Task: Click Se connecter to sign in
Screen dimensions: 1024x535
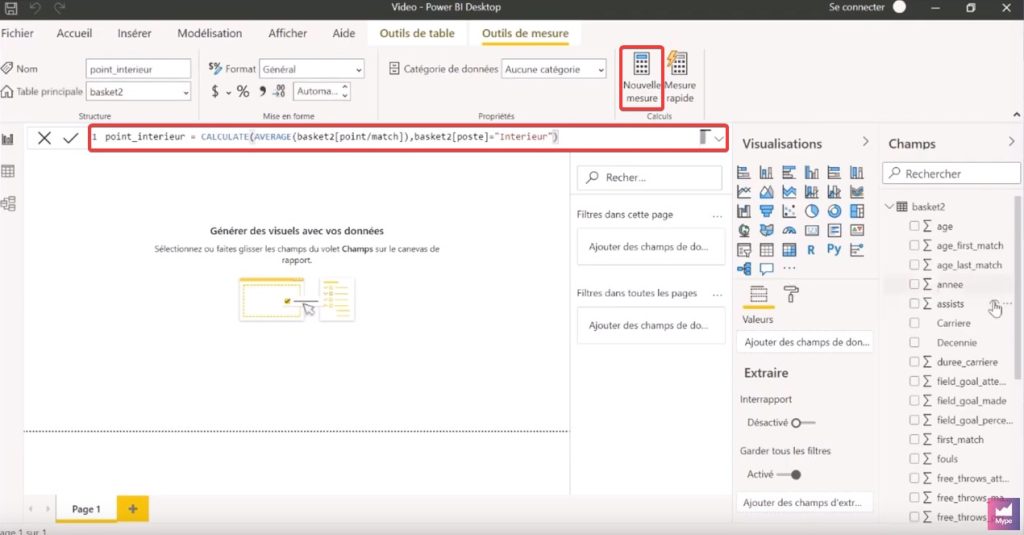Action: pyautogui.click(x=856, y=7)
